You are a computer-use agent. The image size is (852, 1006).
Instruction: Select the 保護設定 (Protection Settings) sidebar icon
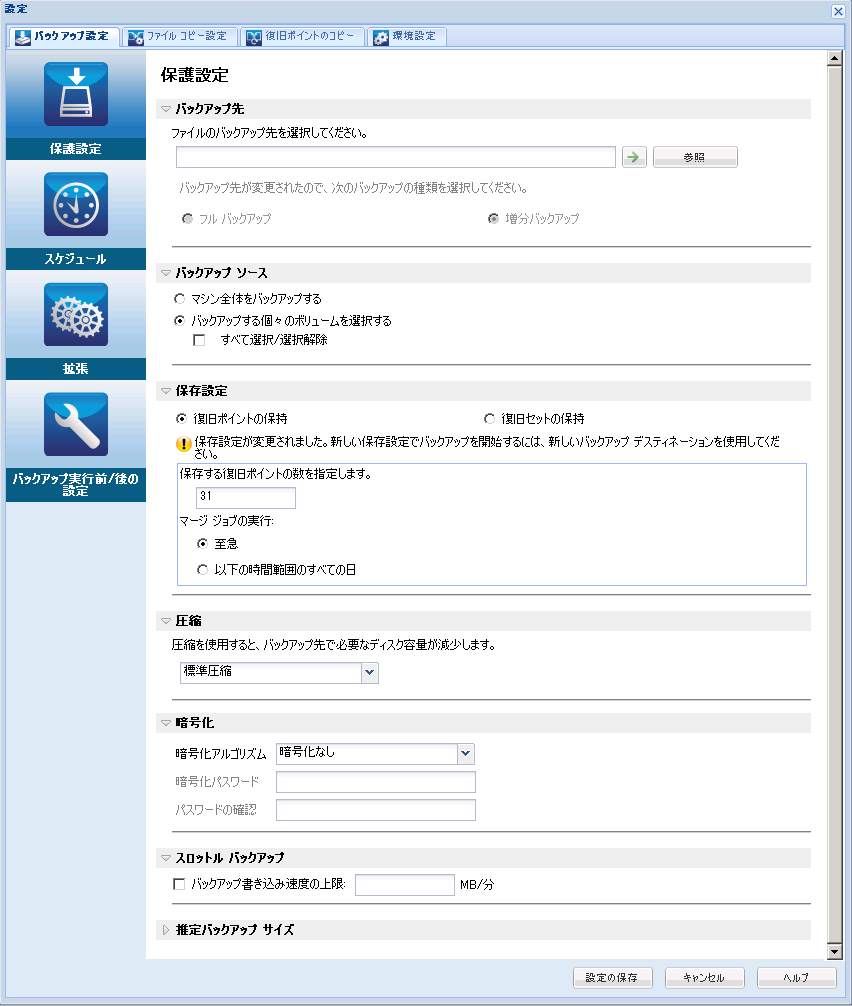[x=75, y=94]
